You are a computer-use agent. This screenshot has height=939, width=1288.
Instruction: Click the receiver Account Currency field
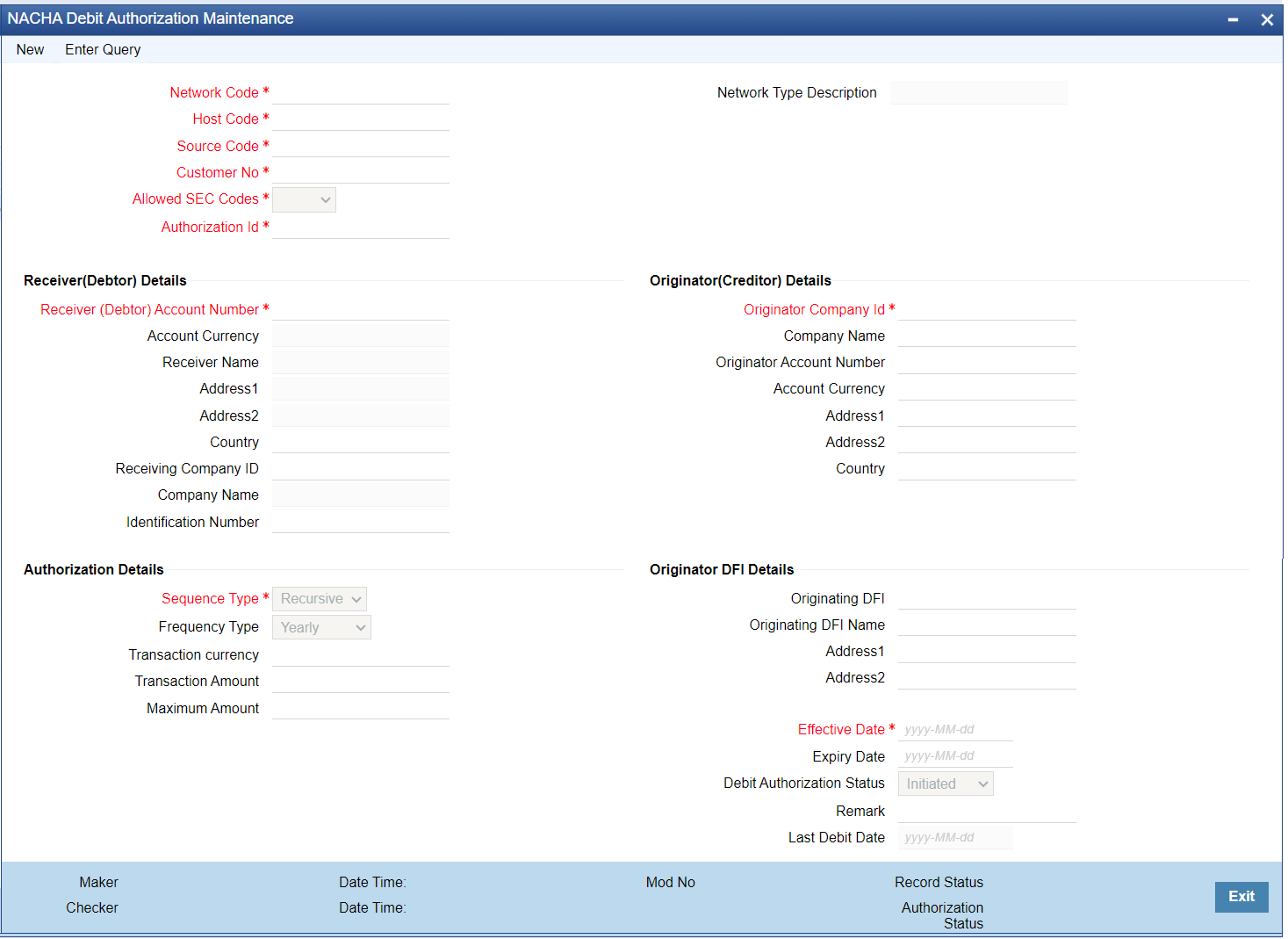pyautogui.click(x=361, y=336)
